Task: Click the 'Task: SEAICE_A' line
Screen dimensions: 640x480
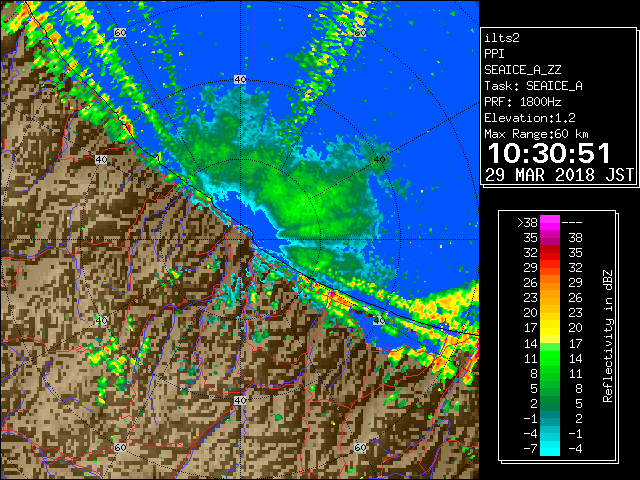Action: 533,86
